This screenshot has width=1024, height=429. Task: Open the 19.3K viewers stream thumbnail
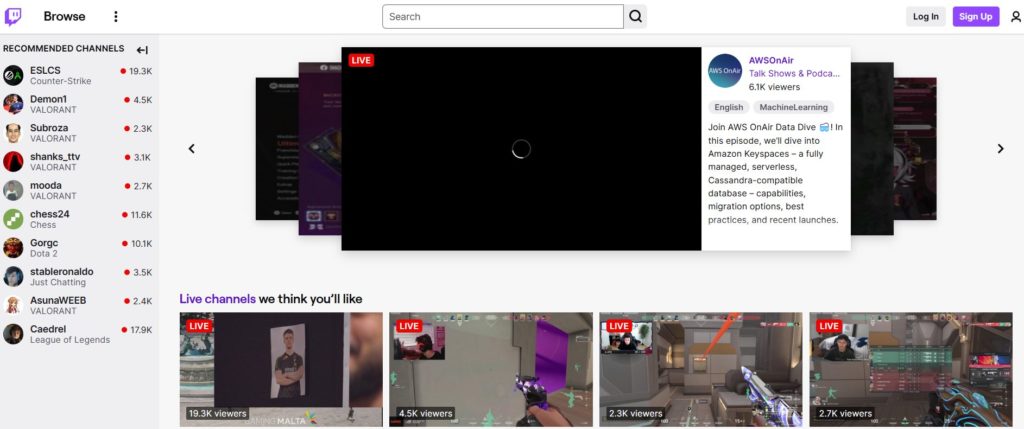pos(281,369)
